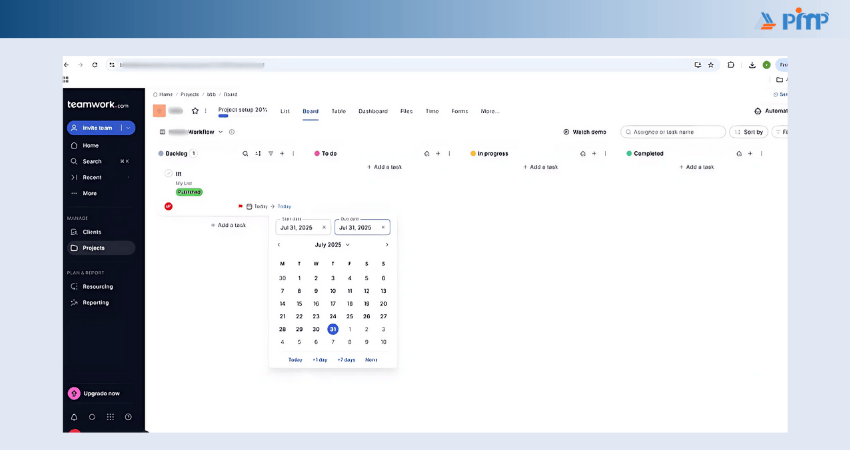Click the Published tag on the task
Screen dimensions: 850x450
coord(189,192)
